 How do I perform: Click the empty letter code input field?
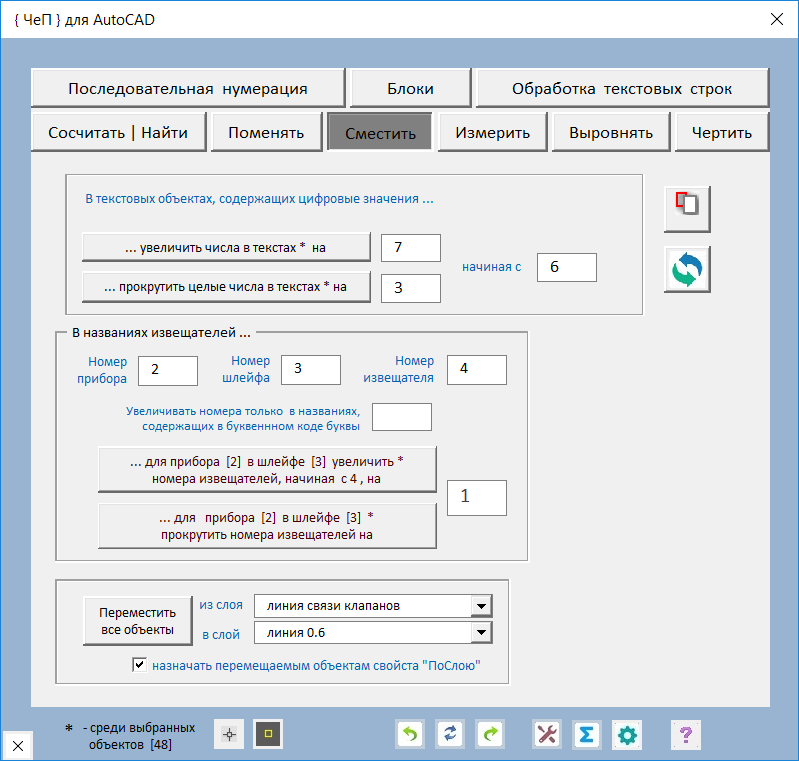(x=401, y=417)
